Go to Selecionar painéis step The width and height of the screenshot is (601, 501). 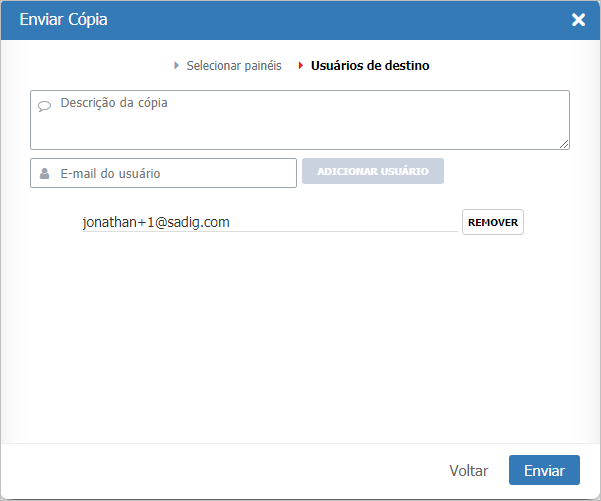coord(234,66)
